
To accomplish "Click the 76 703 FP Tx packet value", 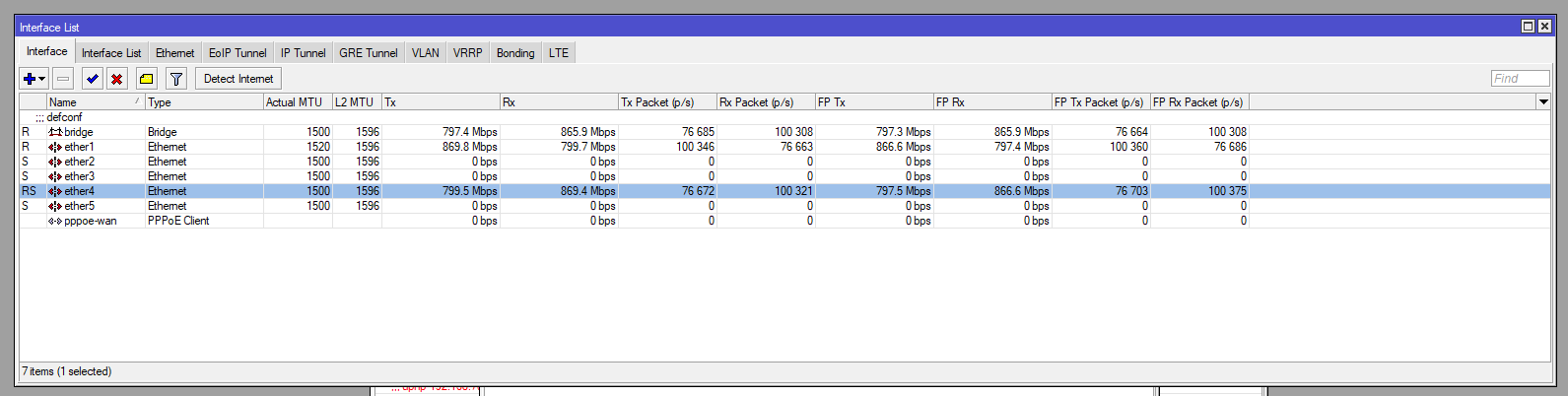I will tap(1132, 191).
